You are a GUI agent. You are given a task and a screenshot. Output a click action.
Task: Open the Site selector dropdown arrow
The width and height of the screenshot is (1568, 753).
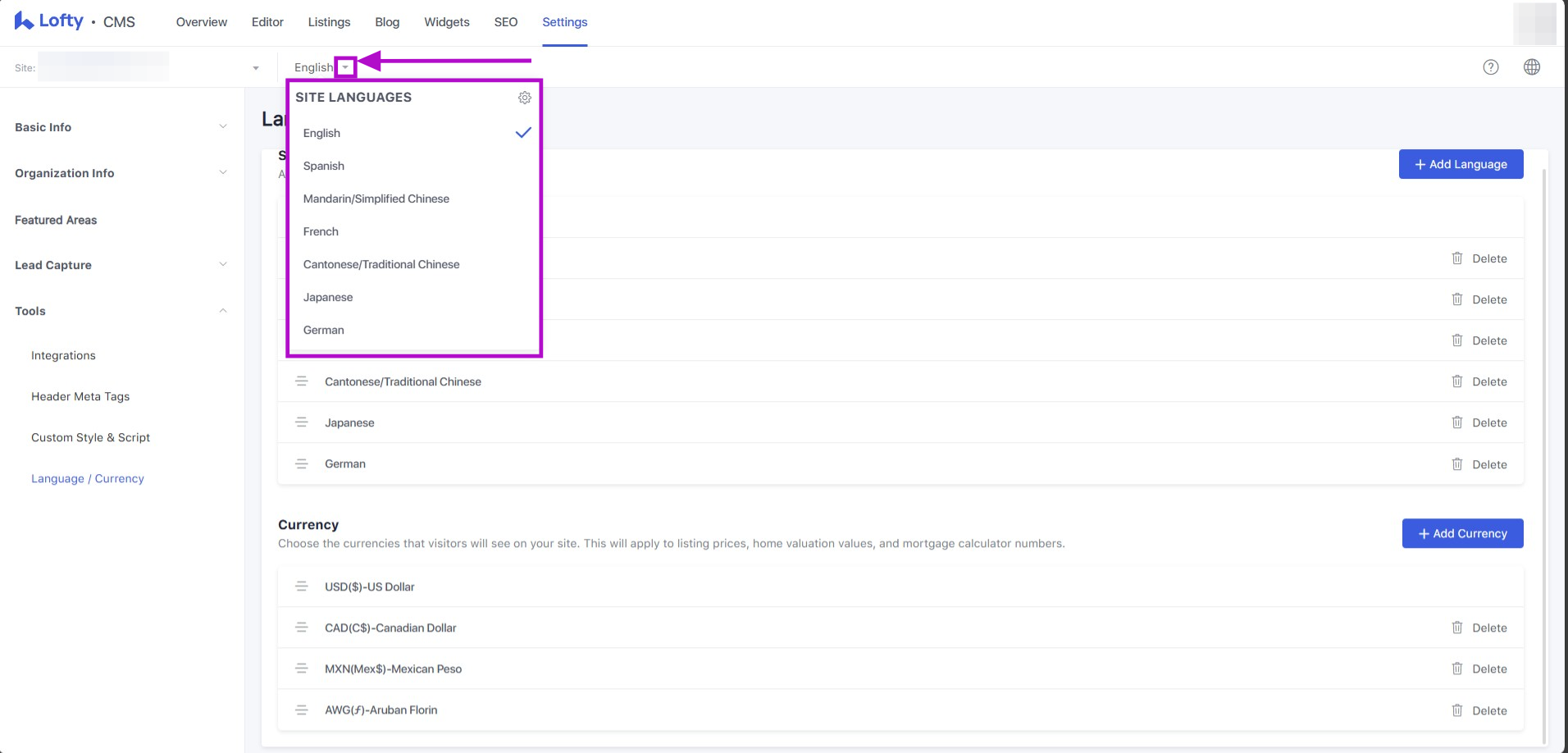tap(256, 68)
